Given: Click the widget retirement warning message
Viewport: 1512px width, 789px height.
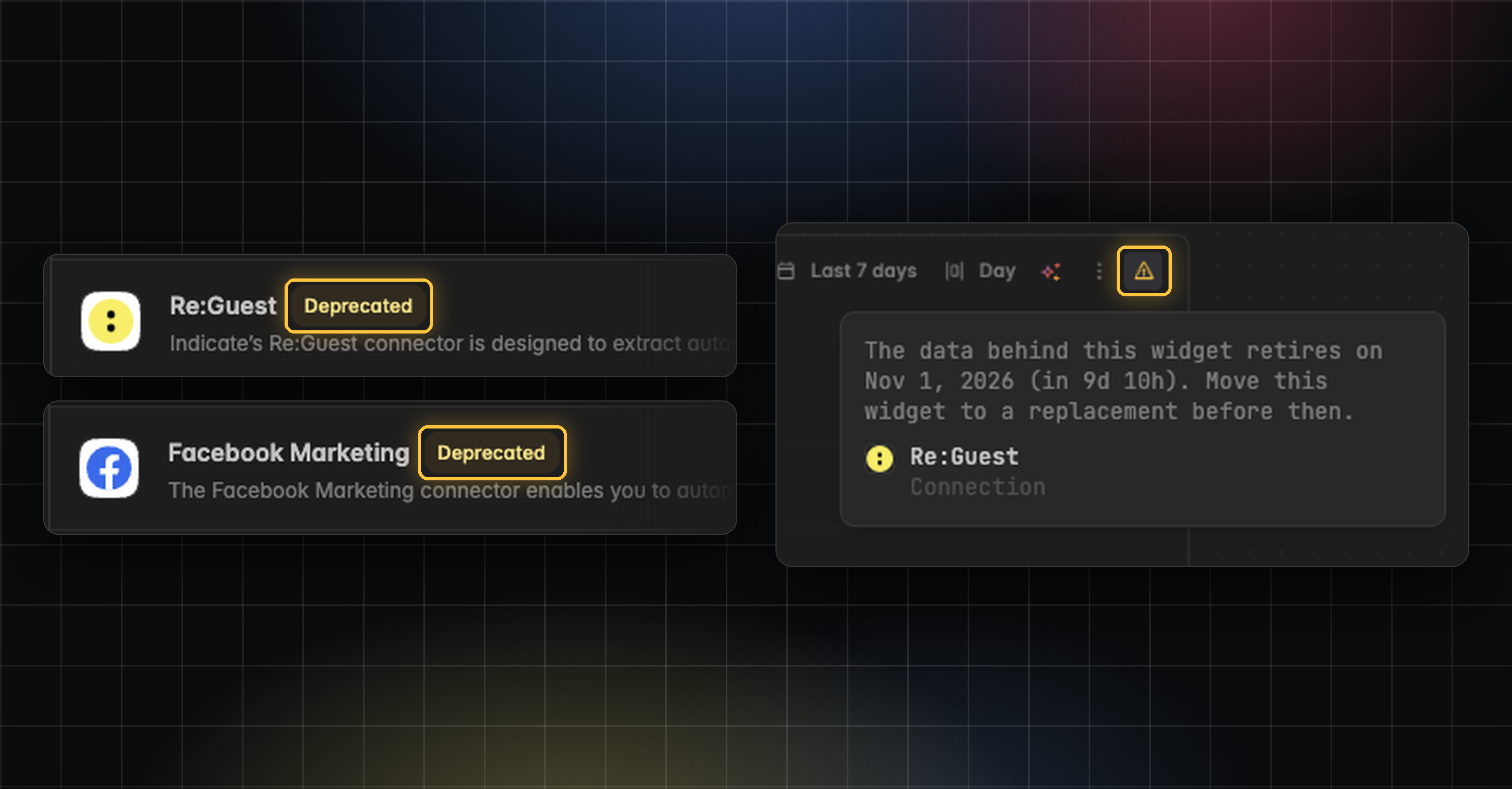Looking at the screenshot, I should pos(1123,382).
